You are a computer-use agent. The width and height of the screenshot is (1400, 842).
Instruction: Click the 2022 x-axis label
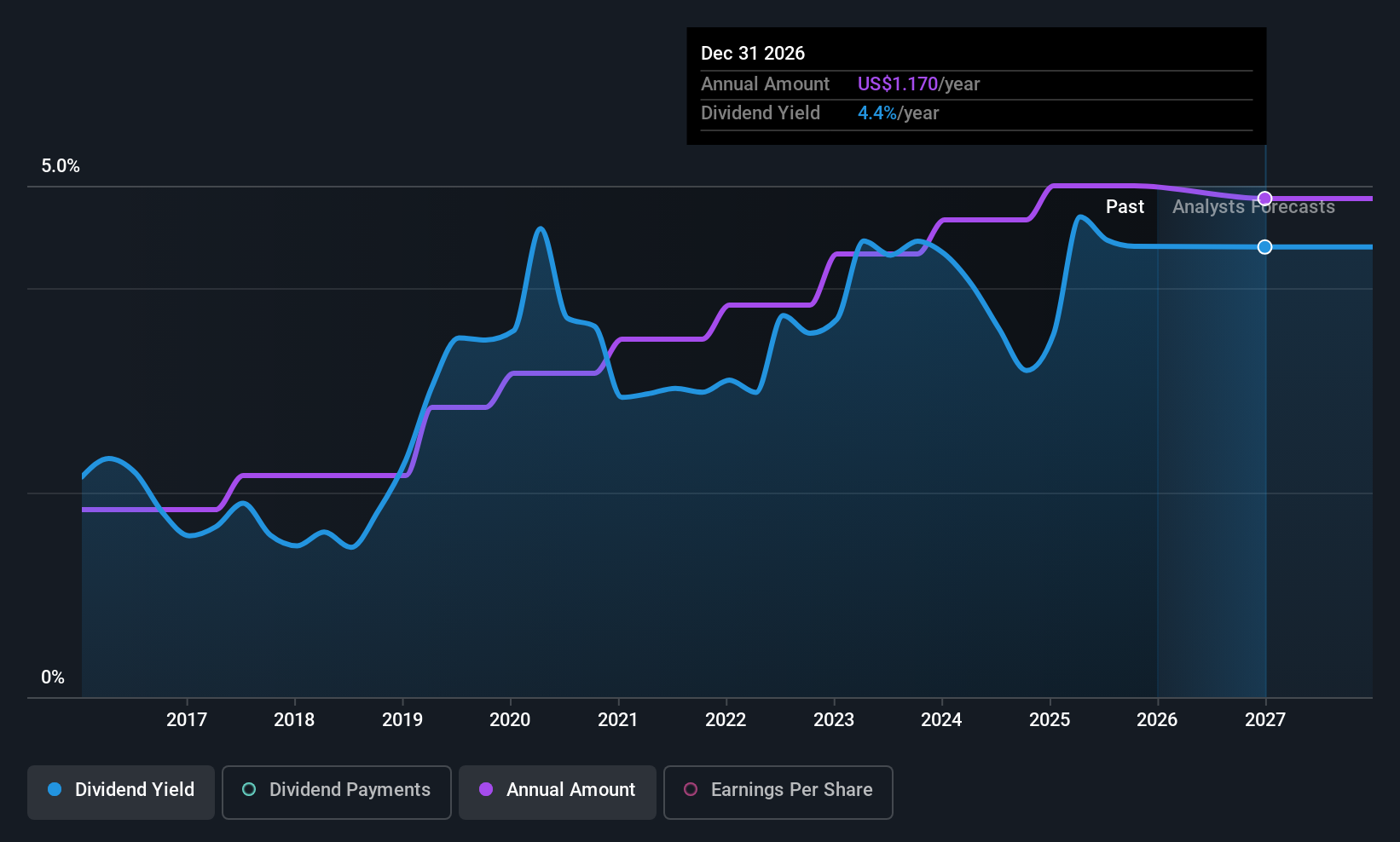726,720
